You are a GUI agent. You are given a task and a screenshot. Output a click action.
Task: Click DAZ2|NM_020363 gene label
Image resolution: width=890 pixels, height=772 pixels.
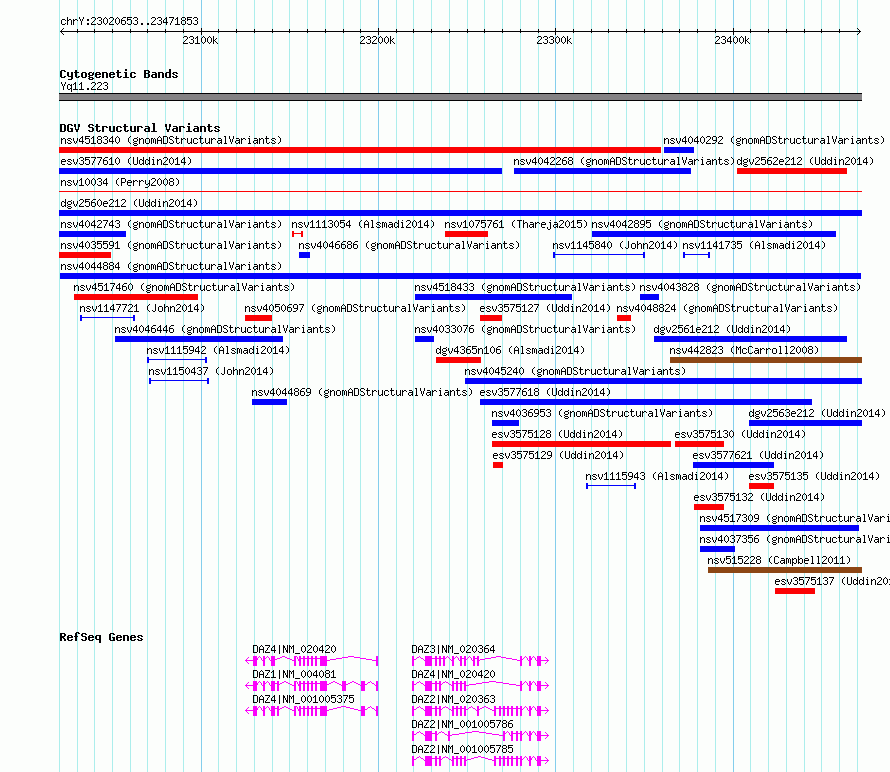pyautogui.click(x=454, y=699)
